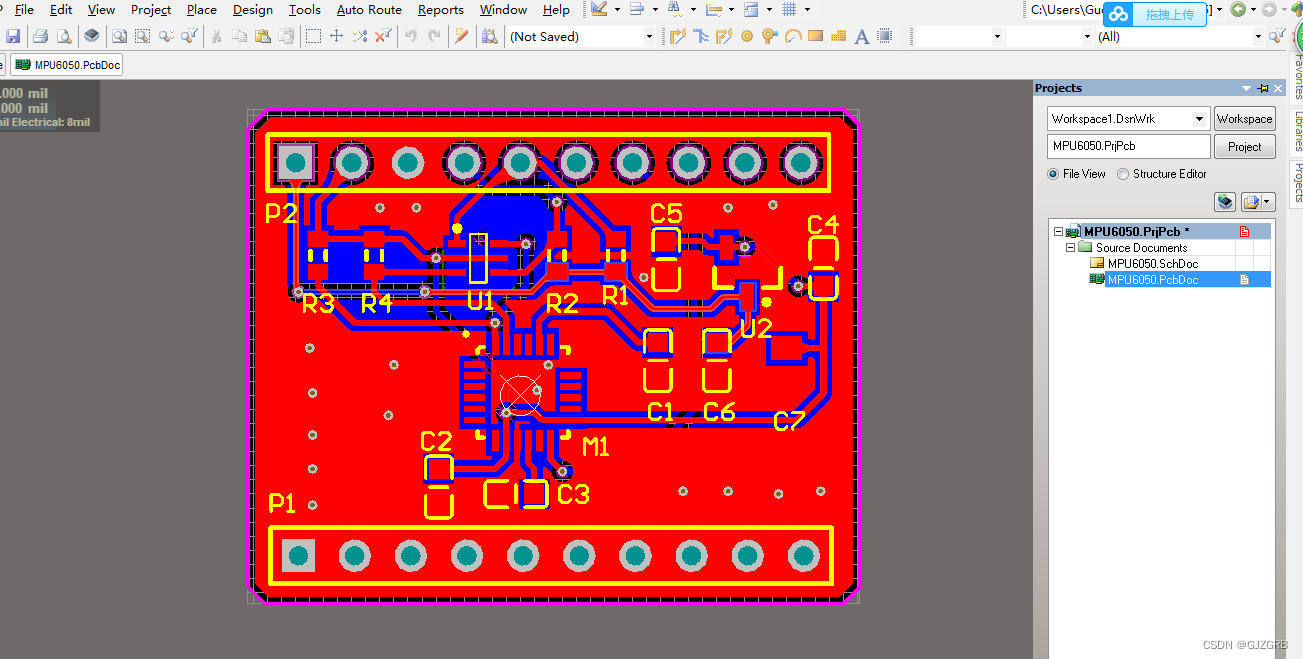The width and height of the screenshot is (1303, 659).
Task: Click the Clear Filter red X icon
Action: (383, 36)
